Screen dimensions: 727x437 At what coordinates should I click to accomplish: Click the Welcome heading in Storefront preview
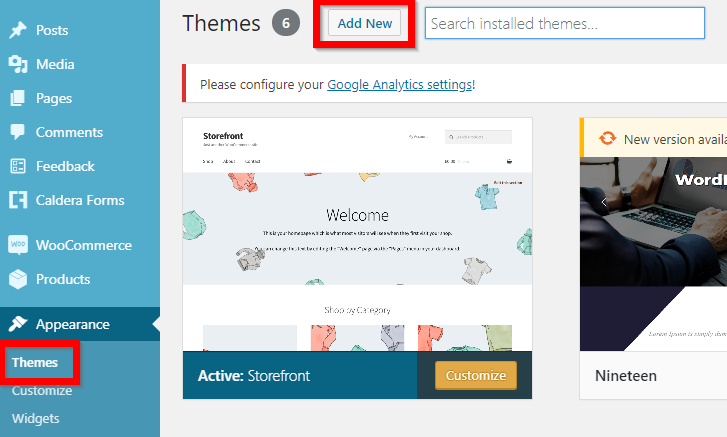click(x=357, y=215)
